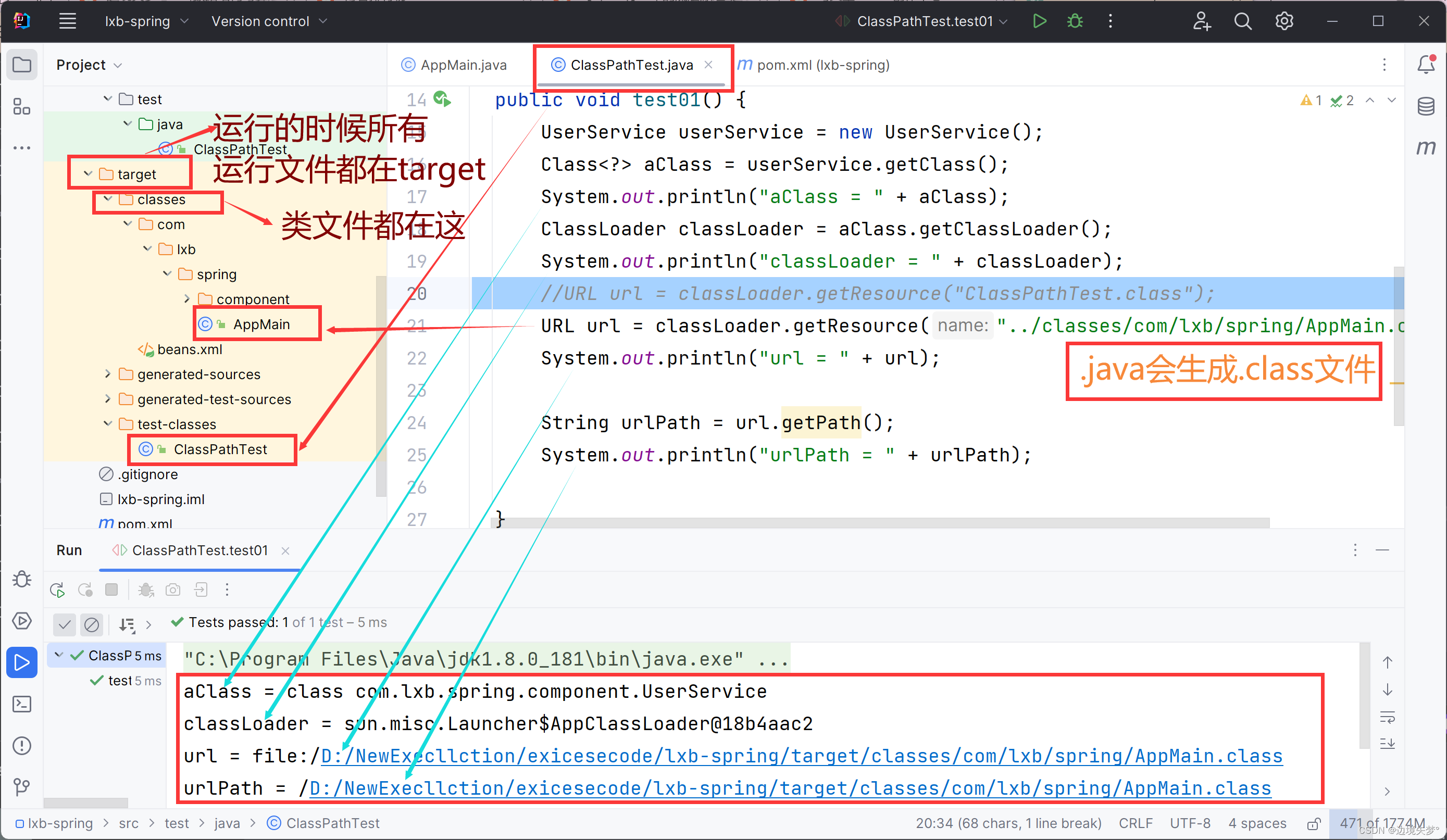Open lxb-spring project dropdown
The width and height of the screenshot is (1447, 840).
pyautogui.click(x=146, y=21)
